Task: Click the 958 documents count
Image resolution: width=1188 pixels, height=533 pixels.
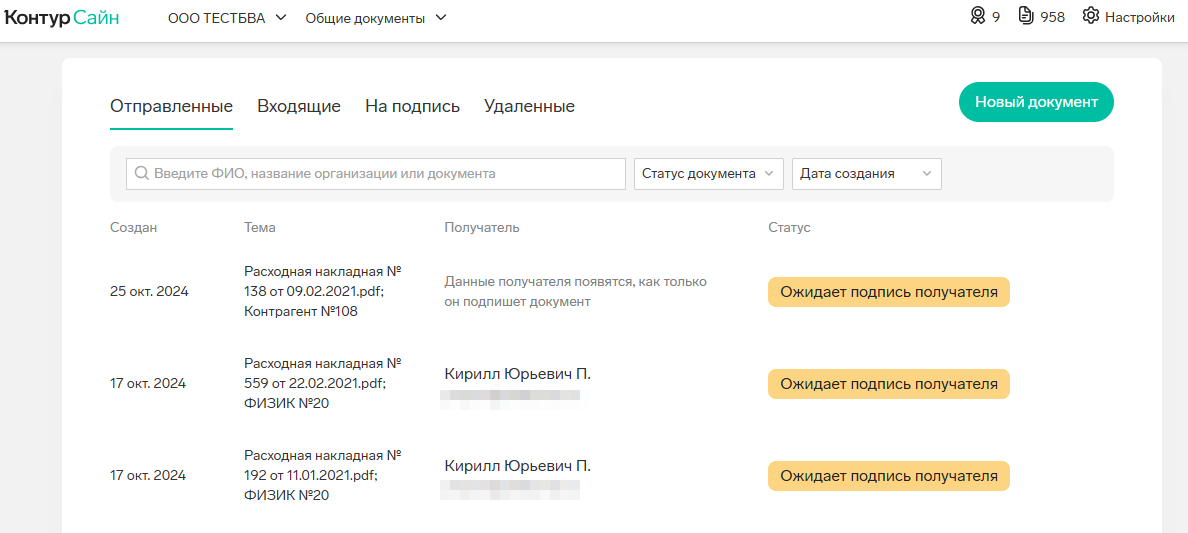Action: click(x=1052, y=17)
